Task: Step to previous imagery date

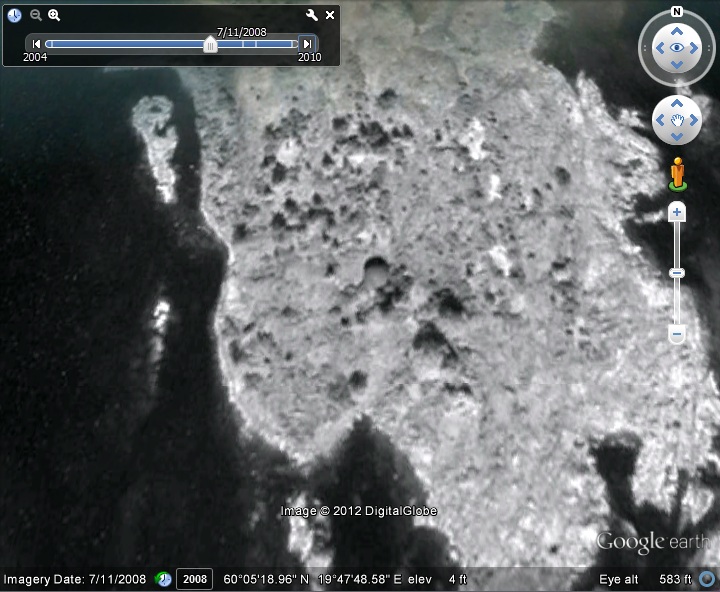Action: coord(36,44)
